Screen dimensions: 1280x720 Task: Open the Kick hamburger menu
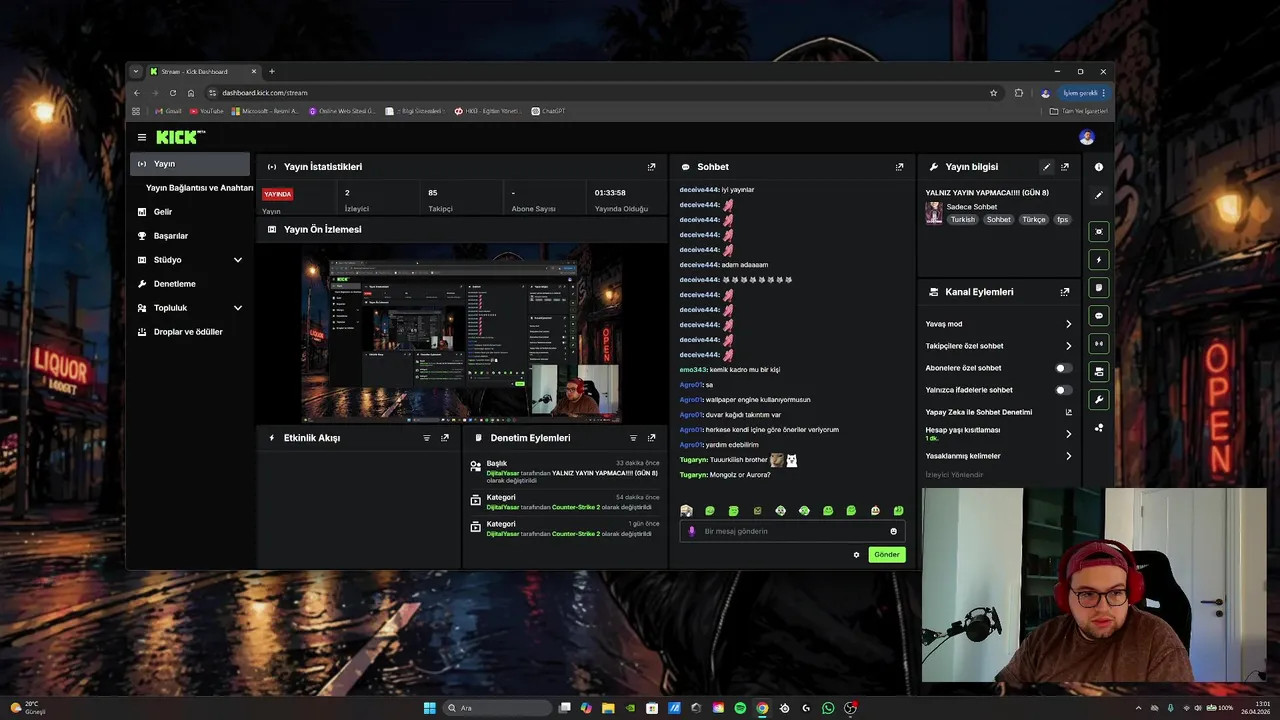coord(142,137)
